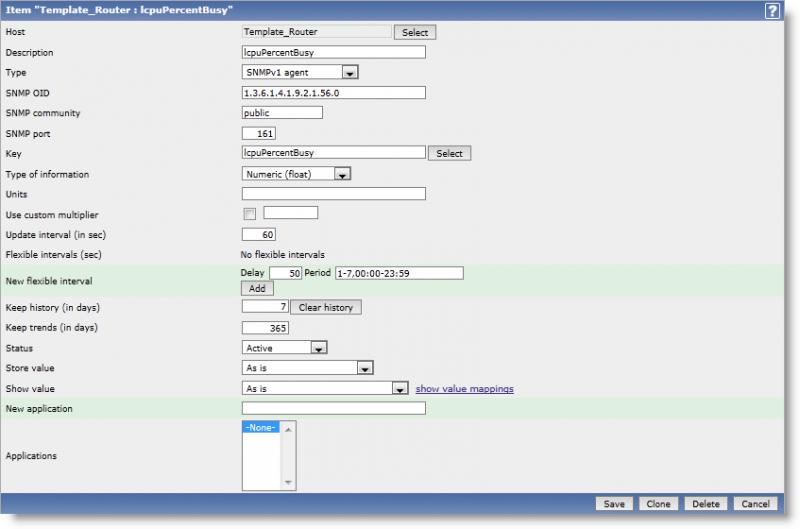Image resolution: width=800 pixels, height=529 pixels.
Task: Click the custom multiplier value field
Action: pyautogui.click(x=291, y=212)
